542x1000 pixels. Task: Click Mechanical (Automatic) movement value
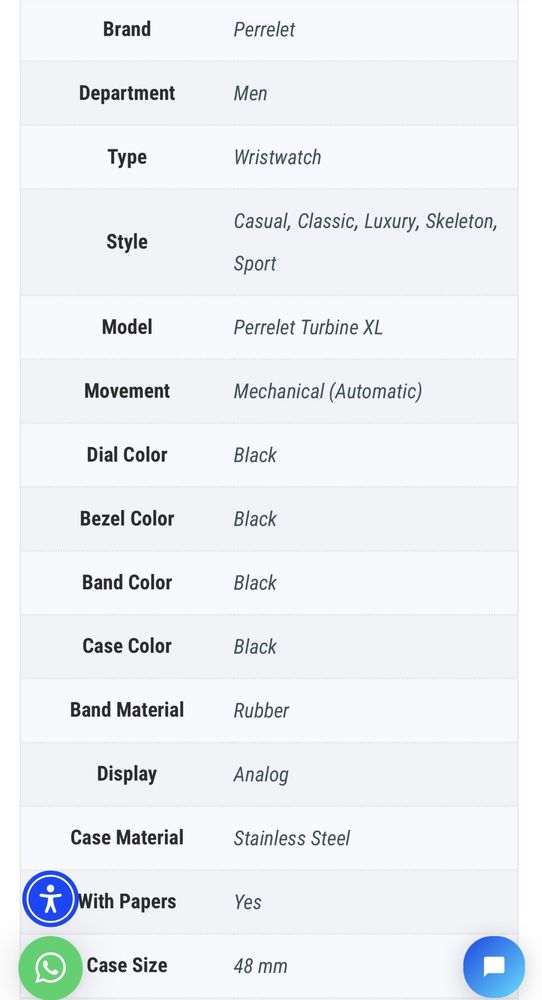tap(328, 391)
